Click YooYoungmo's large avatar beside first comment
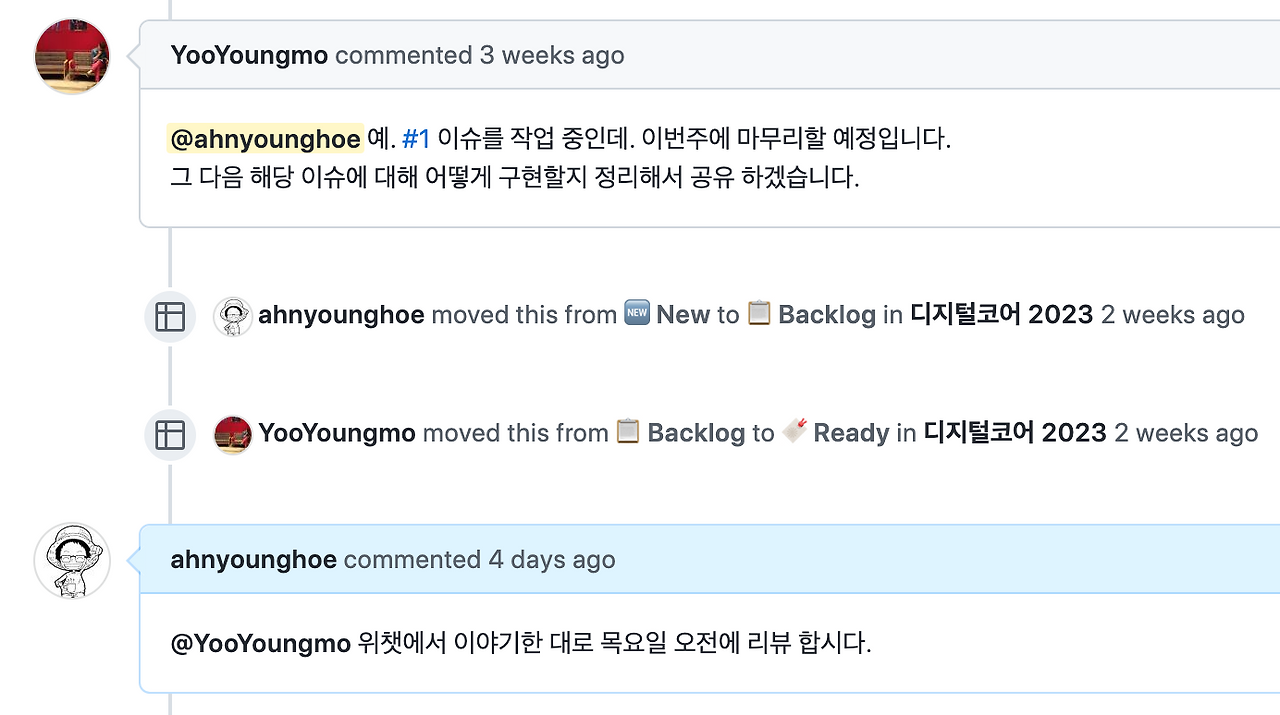 click(x=72, y=56)
